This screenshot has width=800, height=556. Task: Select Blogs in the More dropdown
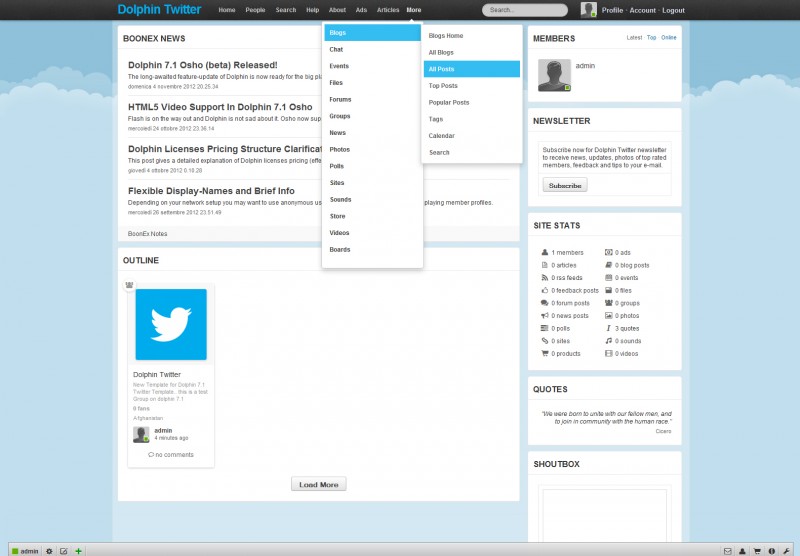[372, 33]
